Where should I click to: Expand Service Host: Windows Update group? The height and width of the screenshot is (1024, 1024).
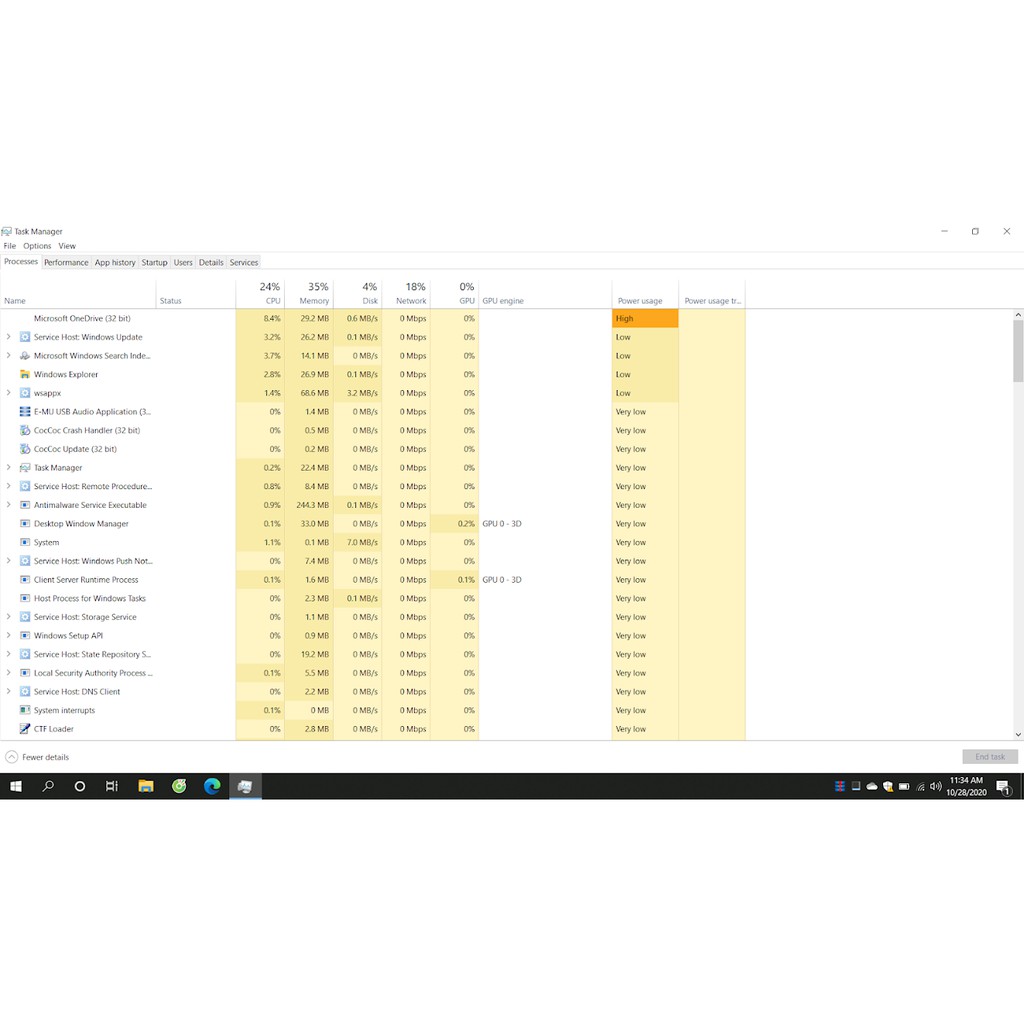click(x=9, y=337)
